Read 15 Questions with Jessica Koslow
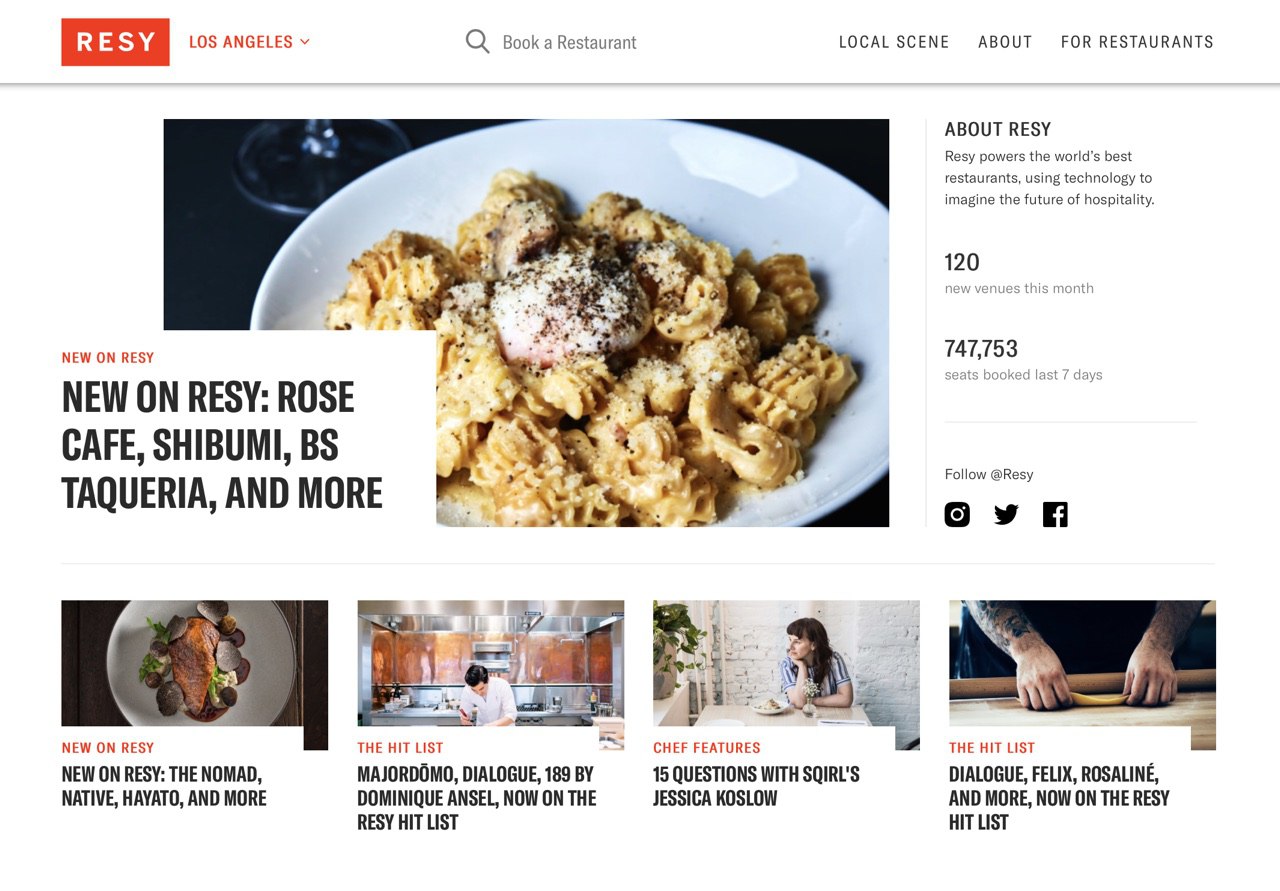Image resolution: width=1280 pixels, height=891 pixels. click(x=756, y=786)
